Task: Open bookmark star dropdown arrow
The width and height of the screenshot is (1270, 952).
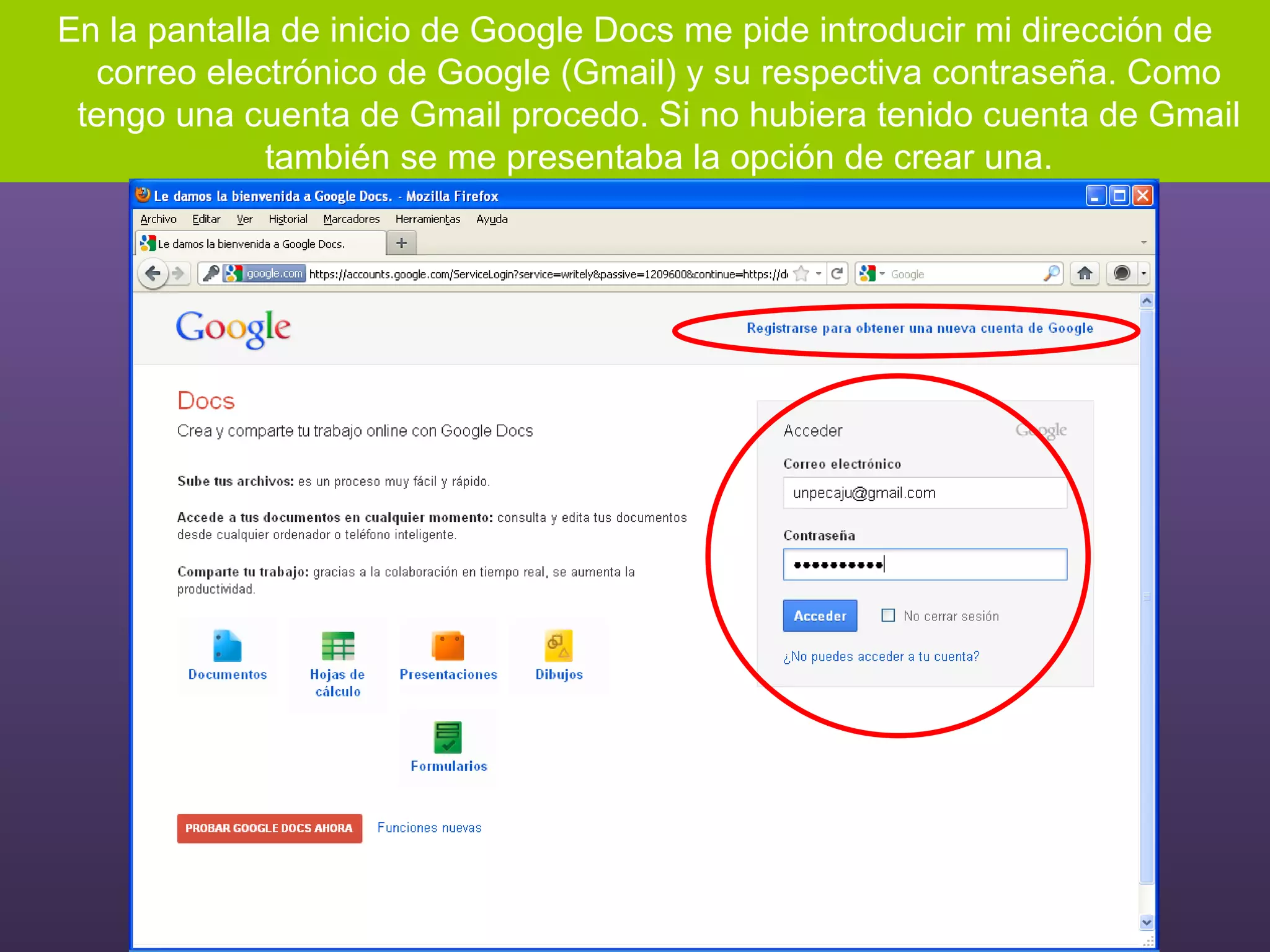Action: 819,273
